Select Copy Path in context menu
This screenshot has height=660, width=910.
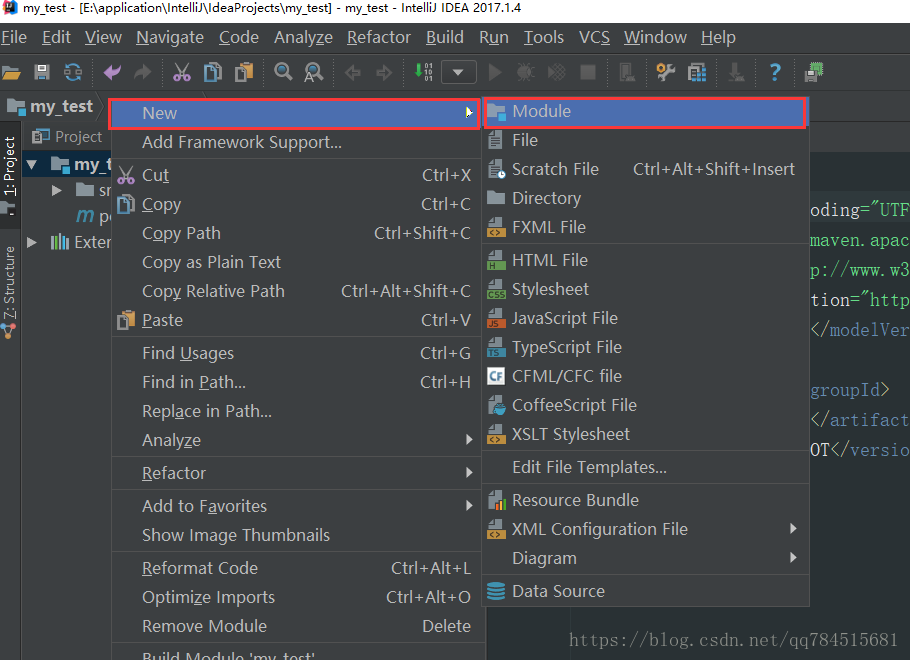click(x=296, y=233)
